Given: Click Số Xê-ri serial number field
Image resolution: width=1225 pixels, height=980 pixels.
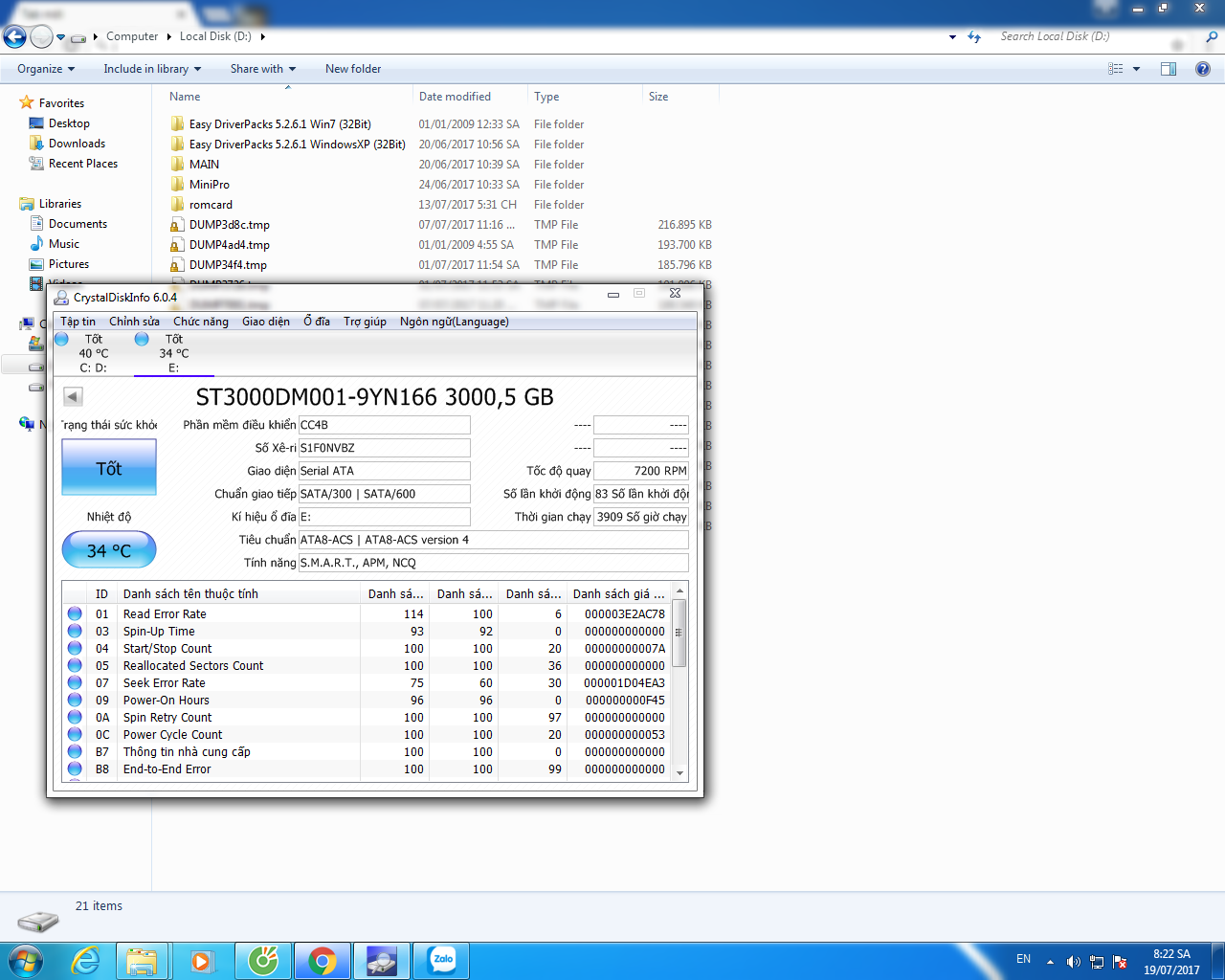Looking at the screenshot, I should coord(384,448).
